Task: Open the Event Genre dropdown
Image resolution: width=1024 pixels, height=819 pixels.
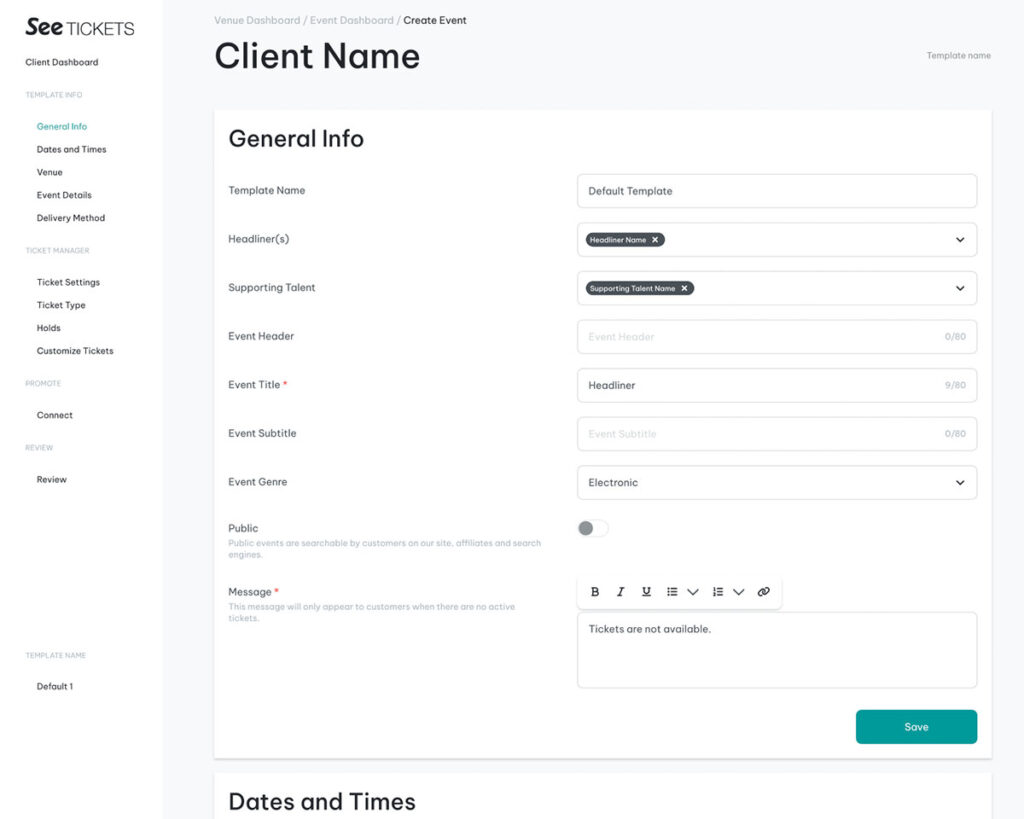Action: (960, 483)
